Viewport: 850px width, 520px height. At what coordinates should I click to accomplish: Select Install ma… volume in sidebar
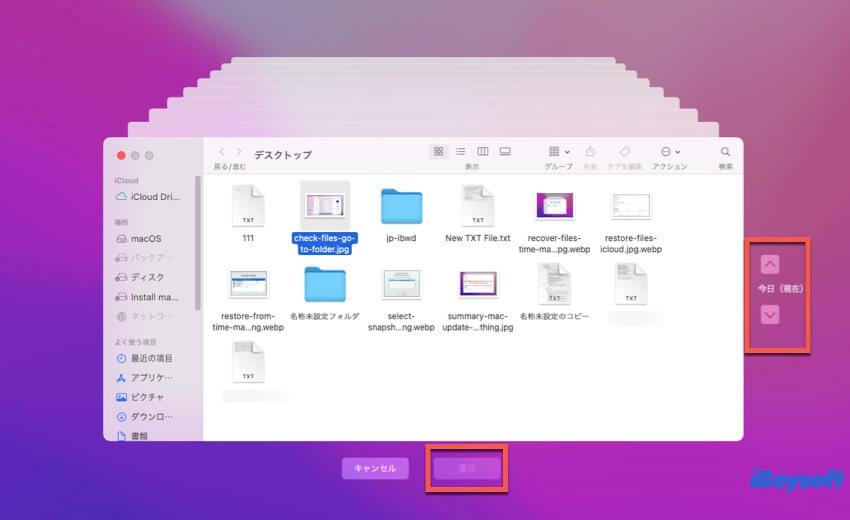[x=148, y=297]
